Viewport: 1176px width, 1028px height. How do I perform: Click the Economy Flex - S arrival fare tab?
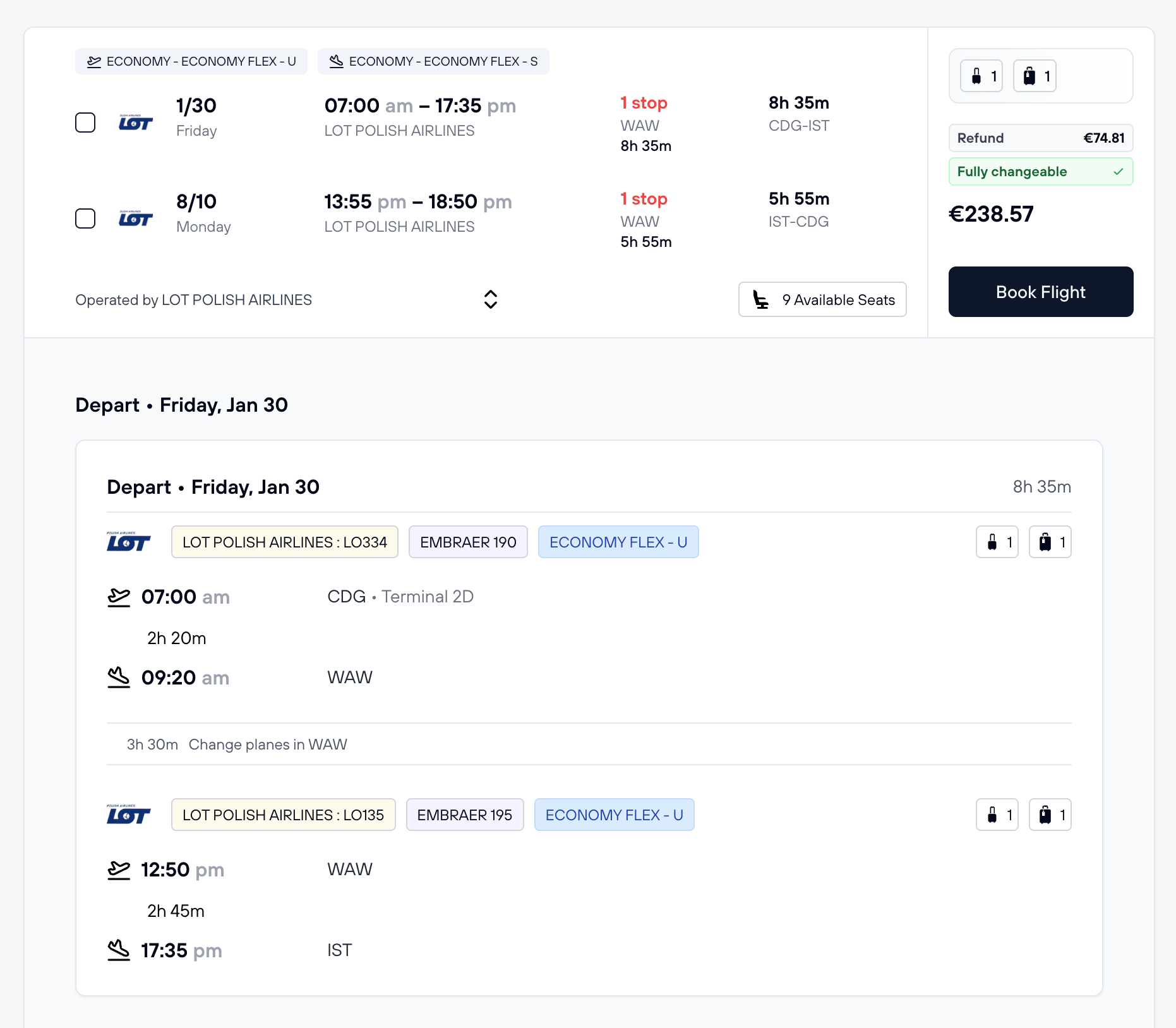433,61
